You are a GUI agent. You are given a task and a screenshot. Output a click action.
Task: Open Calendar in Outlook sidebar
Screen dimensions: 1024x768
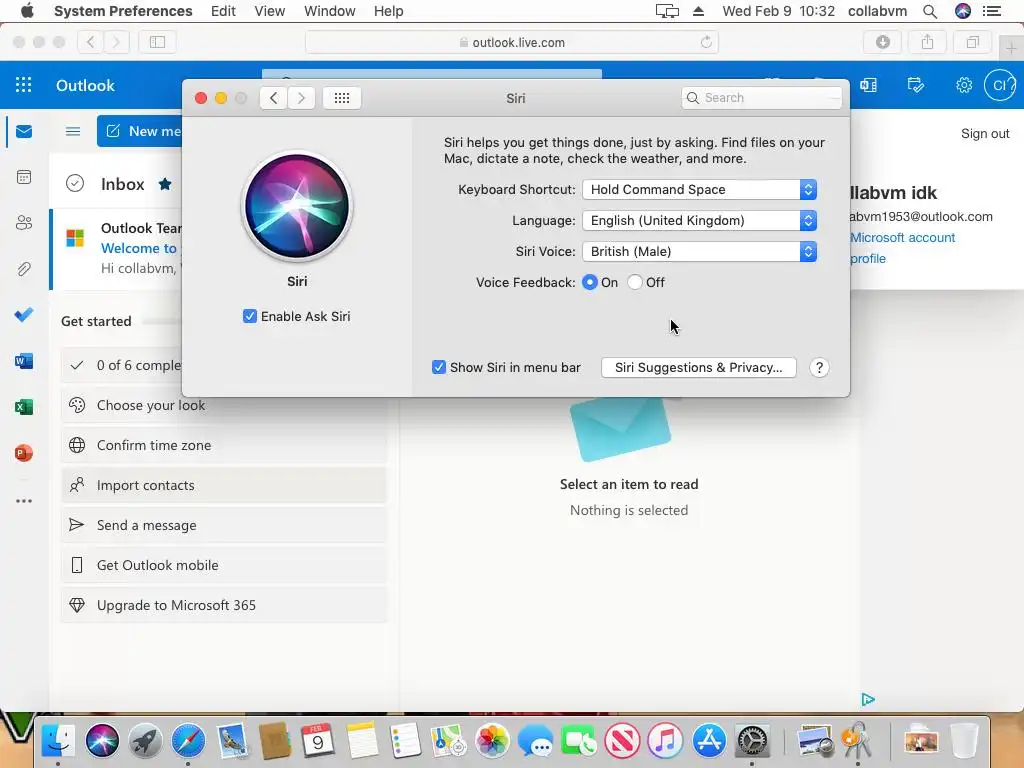coord(24,177)
